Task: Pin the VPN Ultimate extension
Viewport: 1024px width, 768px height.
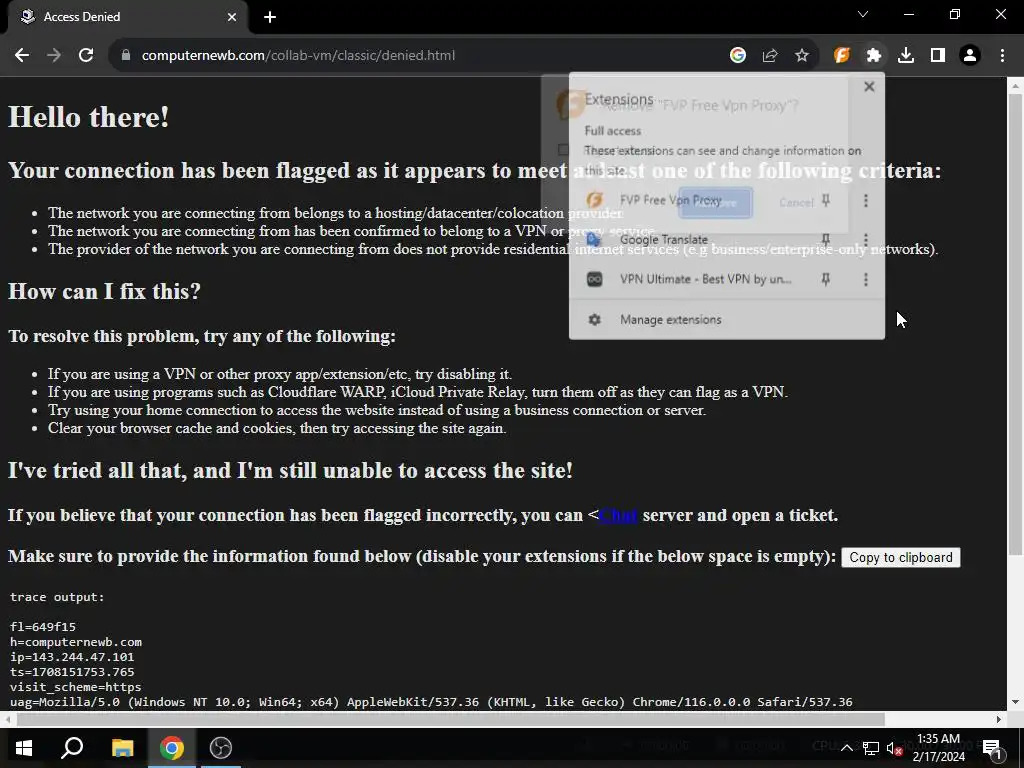Action: [825, 280]
